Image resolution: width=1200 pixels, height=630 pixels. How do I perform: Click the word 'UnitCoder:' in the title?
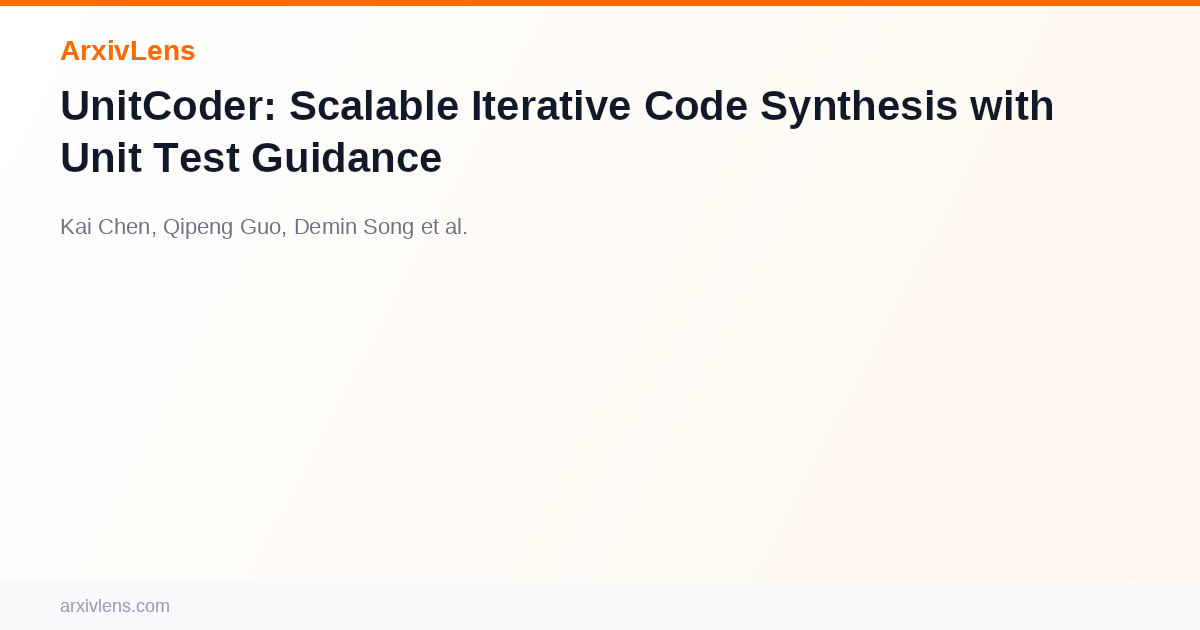click(x=168, y=106)
